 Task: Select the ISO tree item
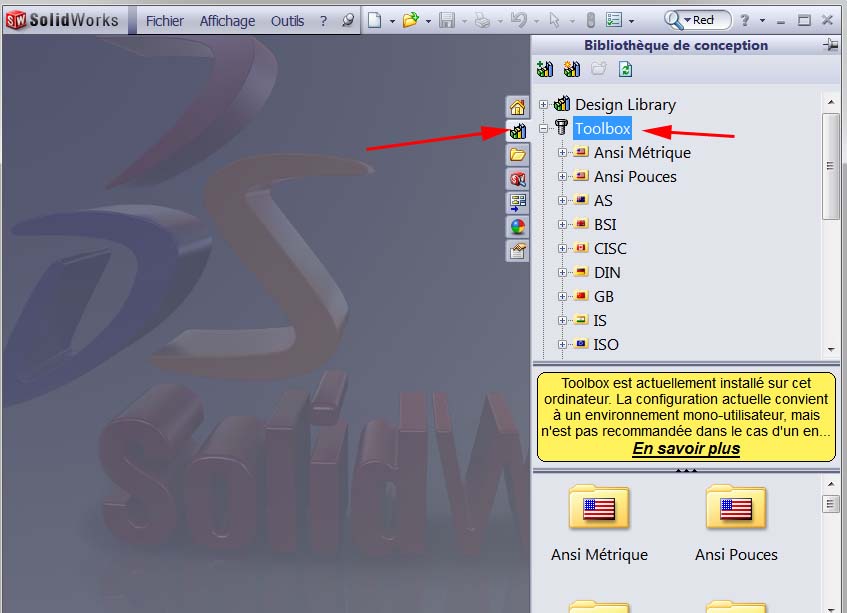[606, 345]
